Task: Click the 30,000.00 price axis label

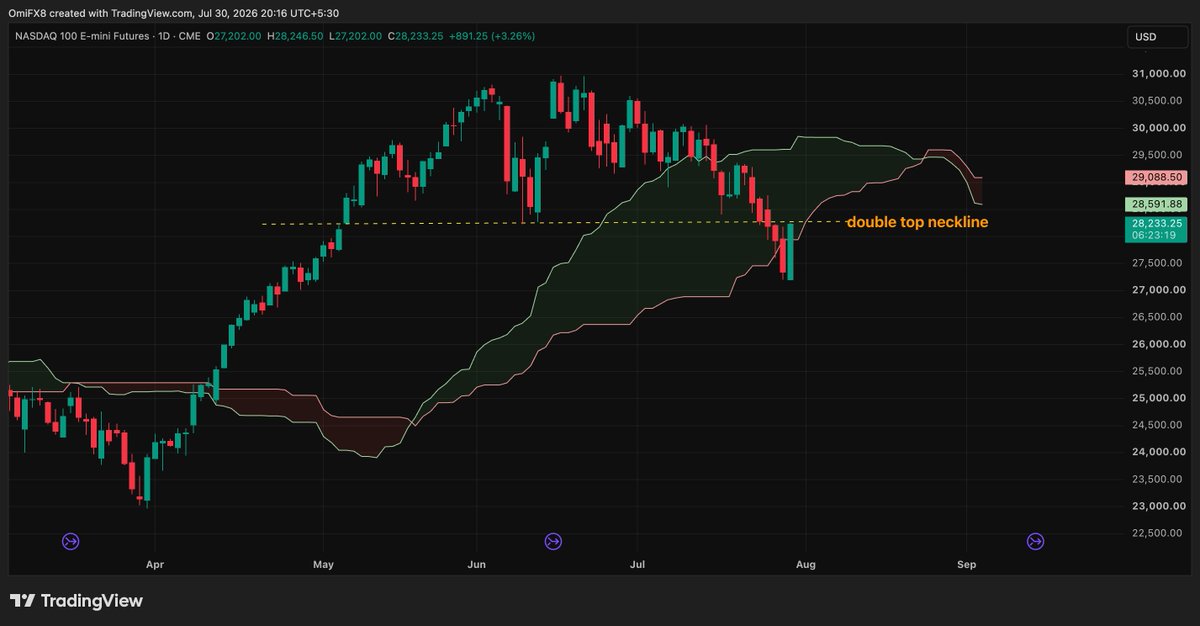Action: [x=1158, y=128]
